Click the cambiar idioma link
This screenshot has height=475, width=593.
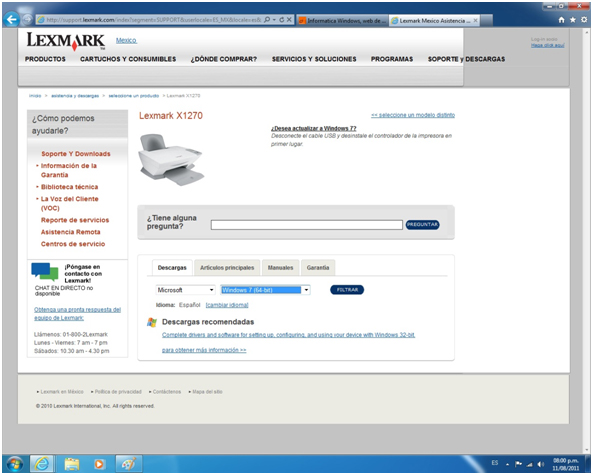coord(227,305)
